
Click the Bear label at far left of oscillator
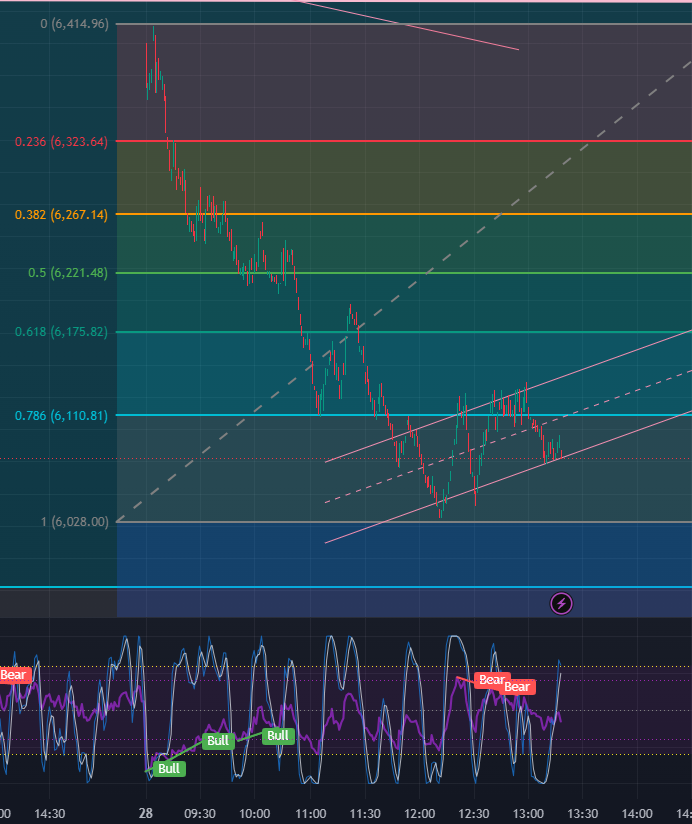[x=14, y=675]
